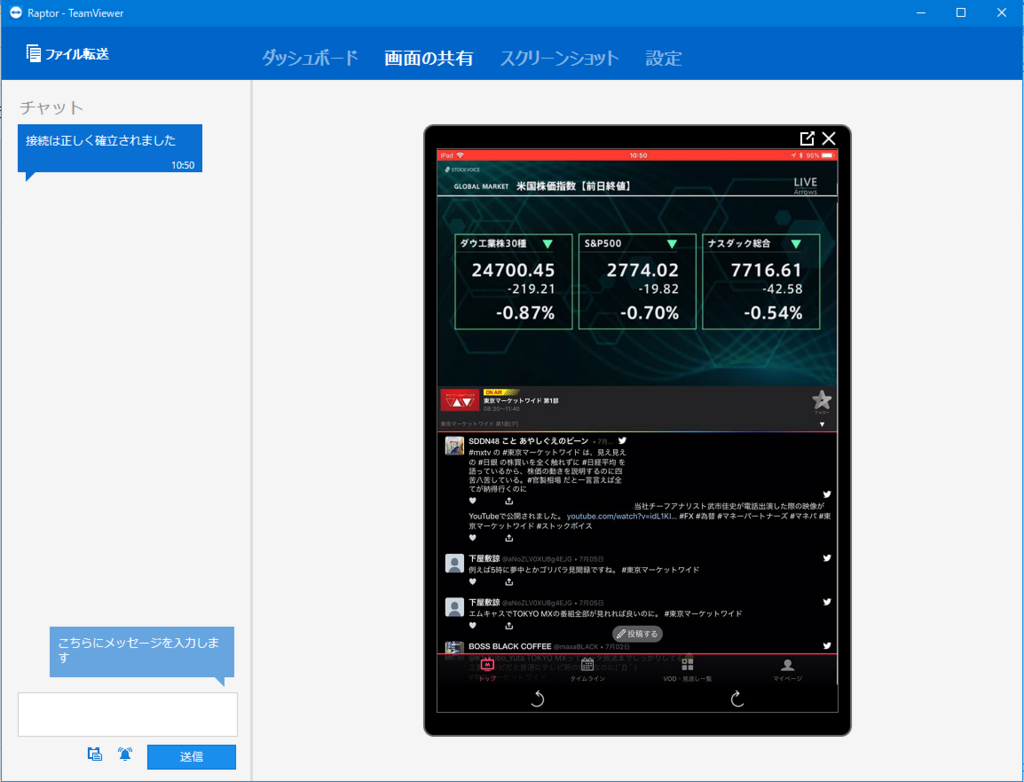
Task: Like the YouTubeで公開されました tweet
Action: [473, 538]
